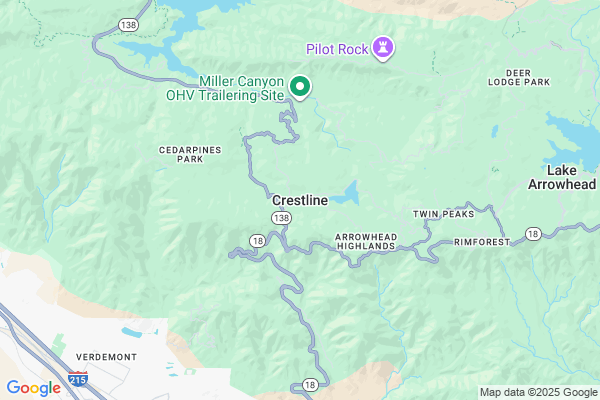Click the Miller Canyon OHV Trailering Site label
The image size is (600, 400).
pyautogui.click(x=225, y=88)
